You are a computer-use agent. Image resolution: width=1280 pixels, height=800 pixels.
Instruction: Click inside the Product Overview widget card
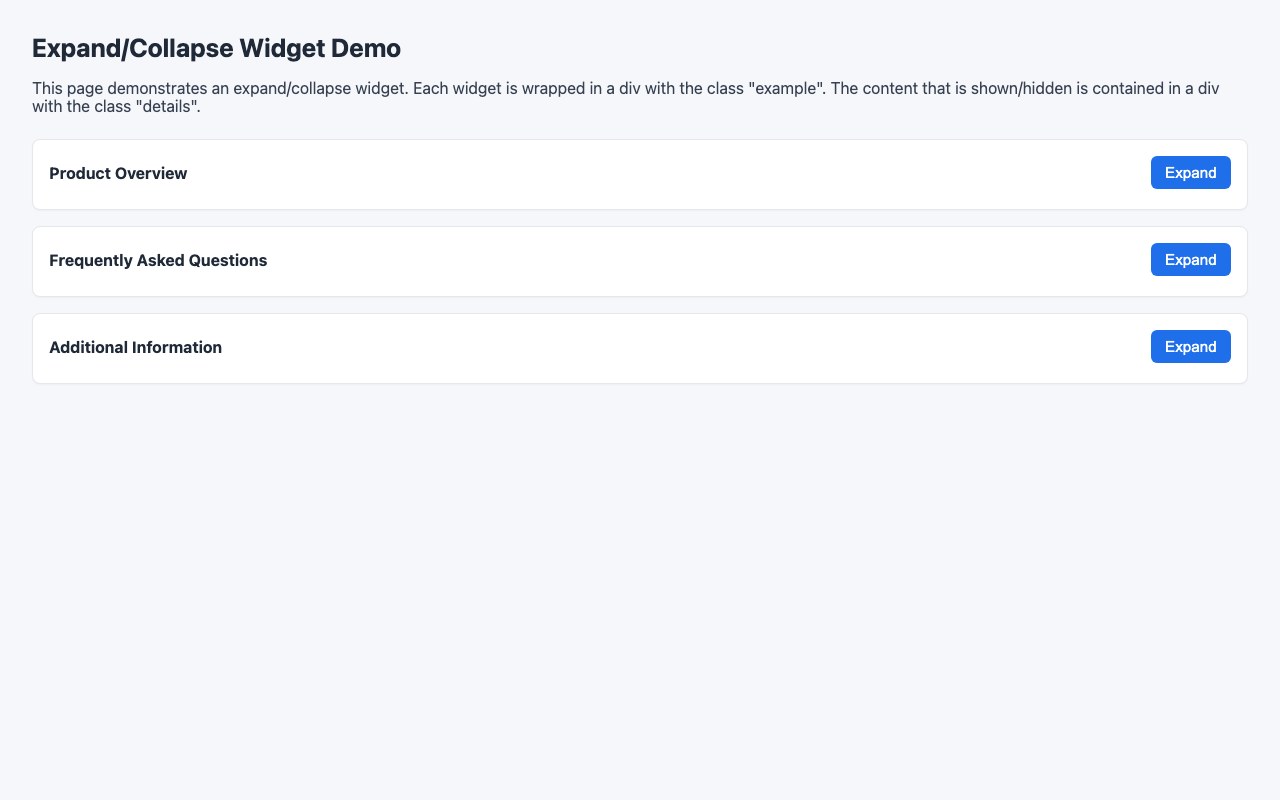pyautogui.click(x=640, y=175)
